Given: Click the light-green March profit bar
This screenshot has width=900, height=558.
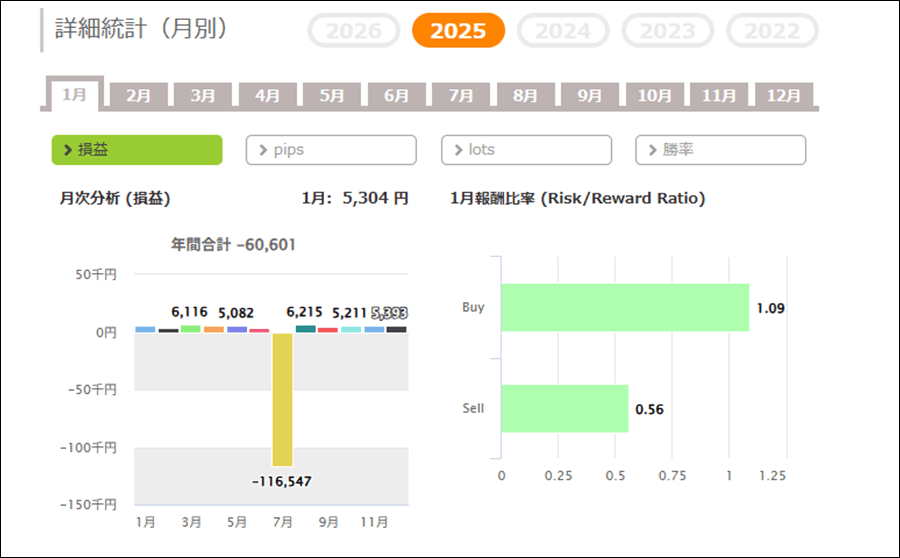Looking at the screenshot, I should tap(190, 328).
